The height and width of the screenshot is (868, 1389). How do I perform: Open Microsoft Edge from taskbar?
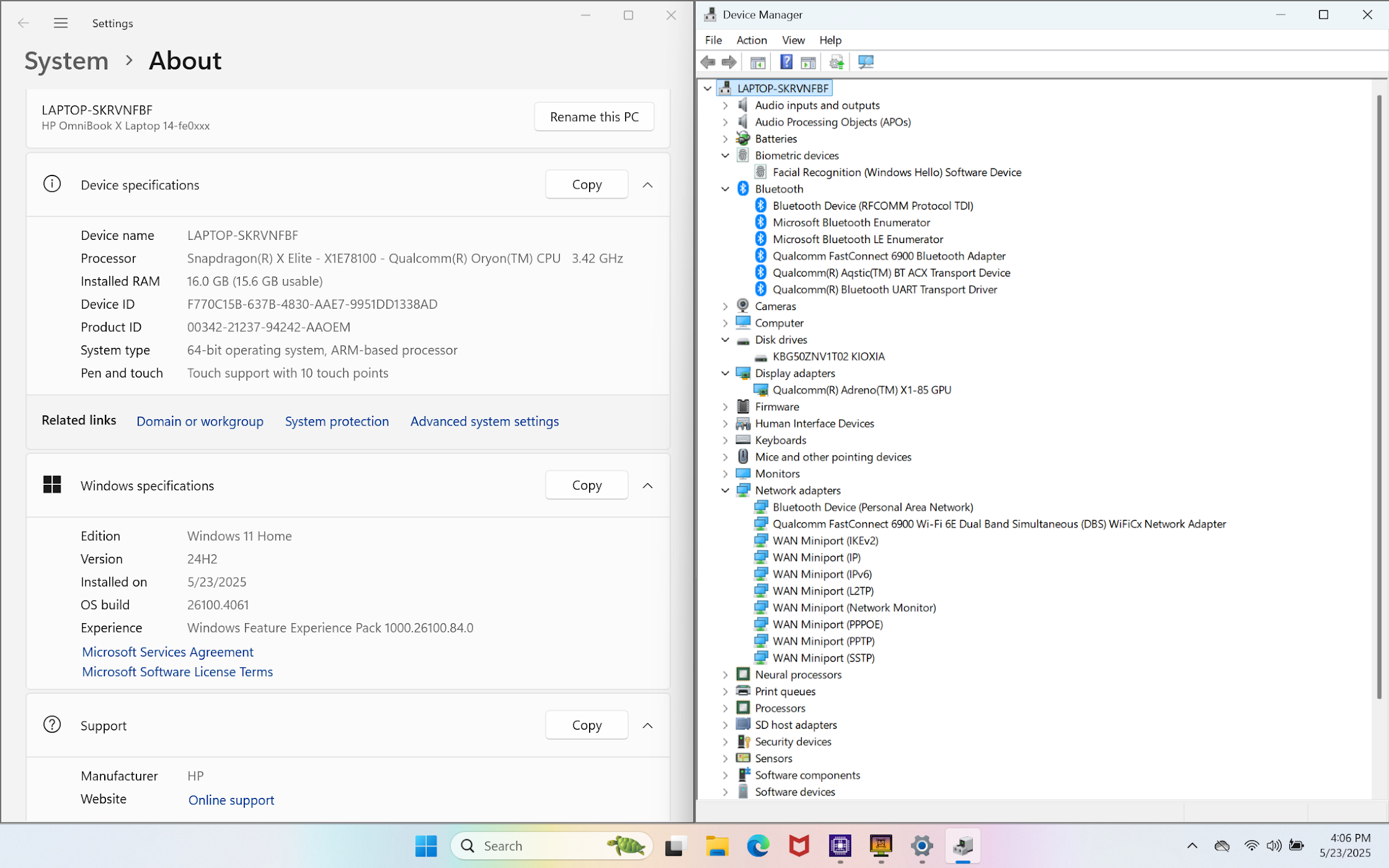pyautogui.click(x=758, y=846)
